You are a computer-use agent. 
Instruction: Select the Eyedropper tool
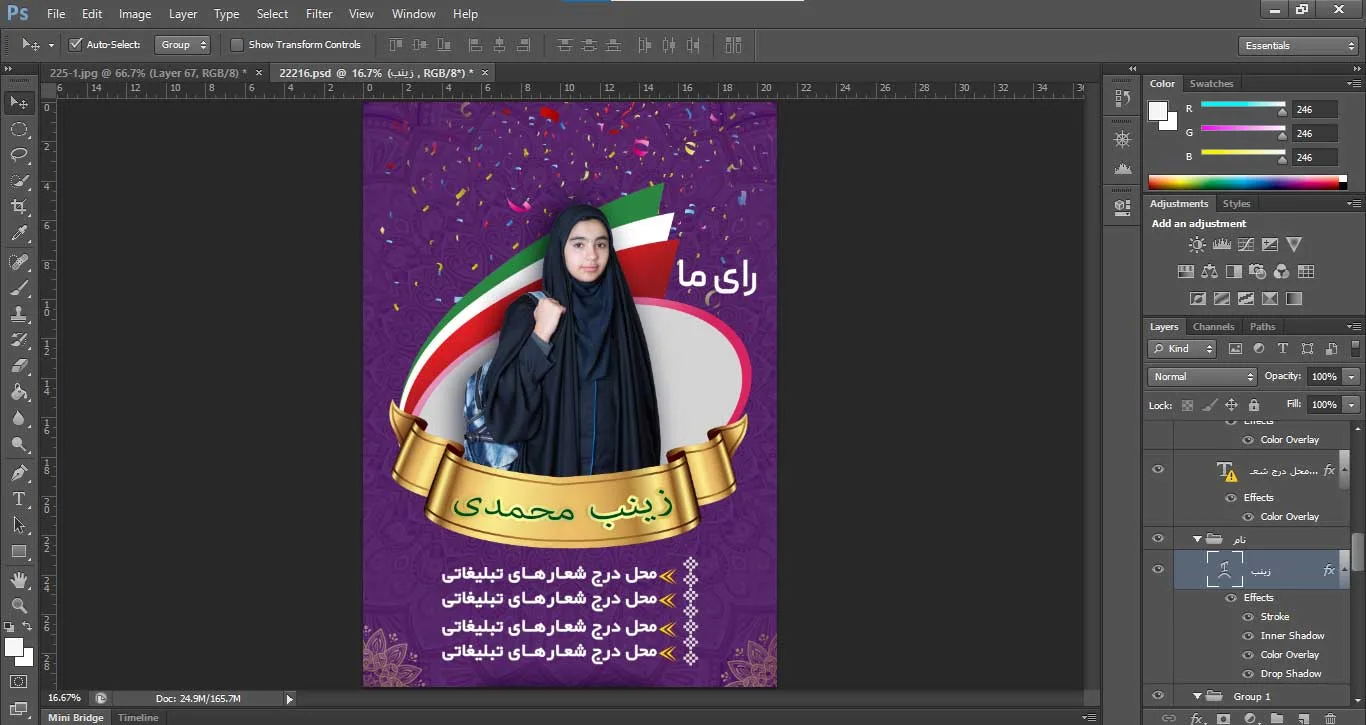[19, 234]
